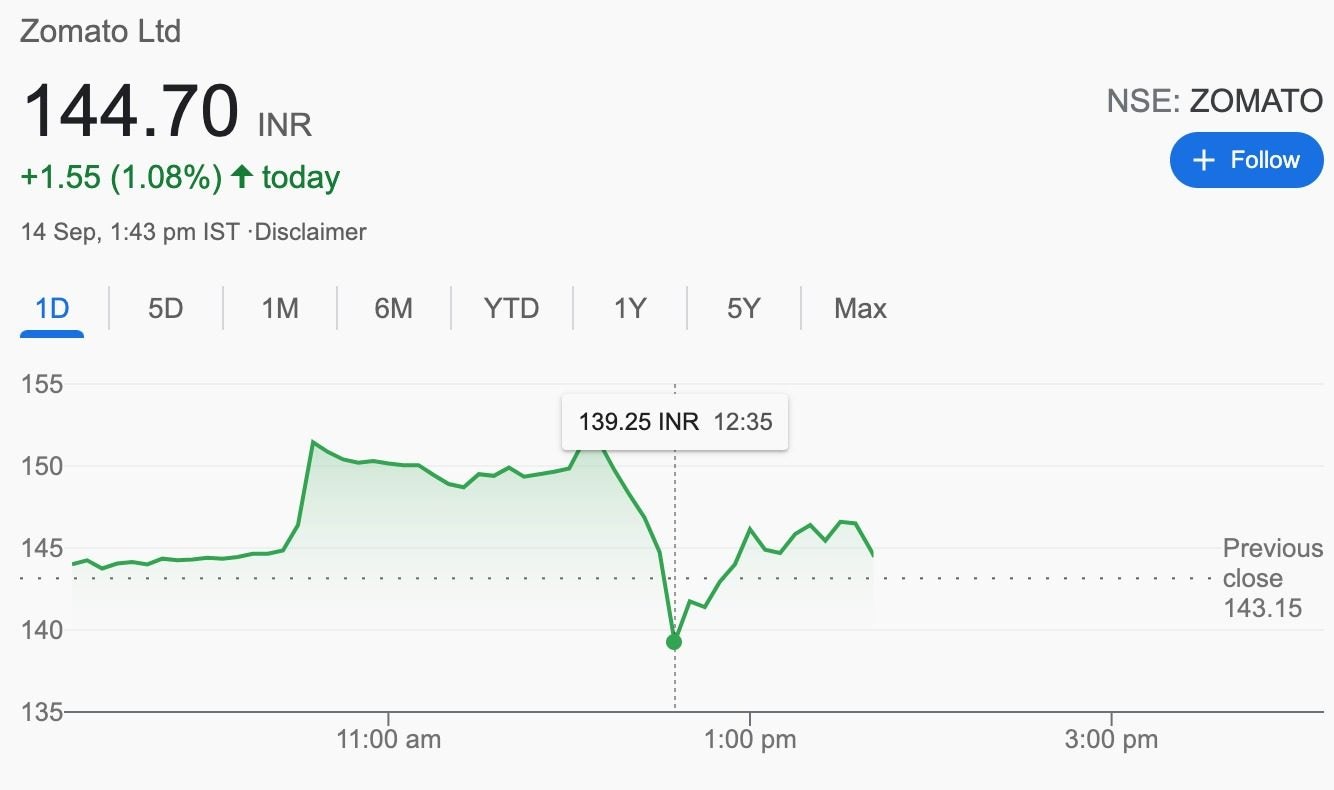Image resolution: width=1334 pixels, height=790 pixels.
Task: Select the 1D time range tab
Action: 52,308
